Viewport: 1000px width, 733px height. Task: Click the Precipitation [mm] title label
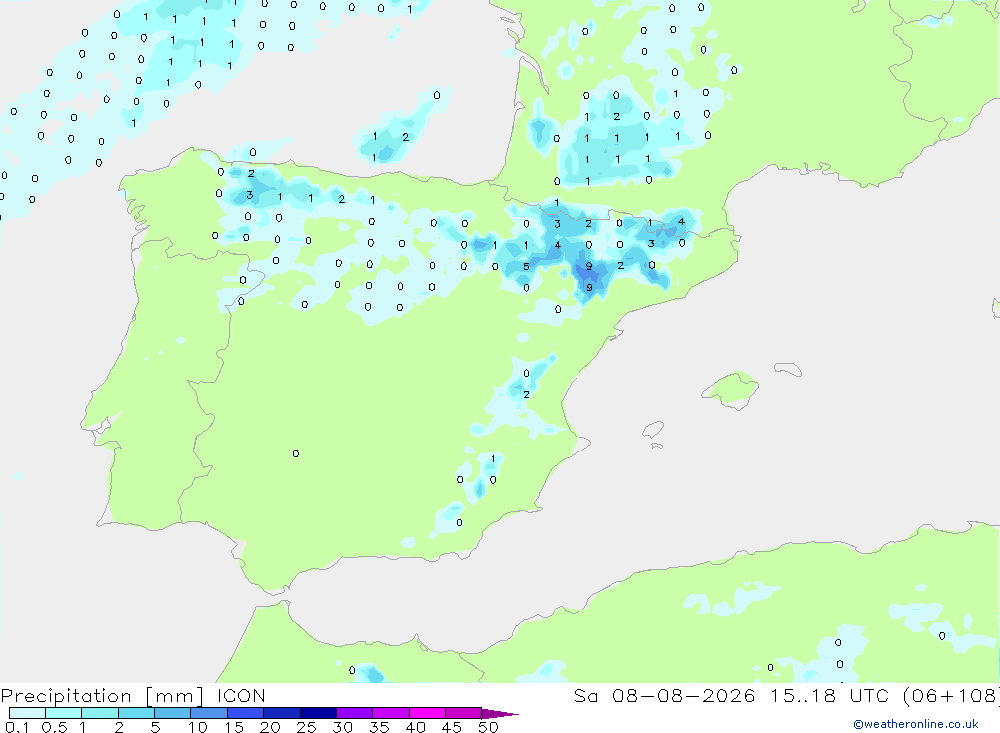coord(102,696)
